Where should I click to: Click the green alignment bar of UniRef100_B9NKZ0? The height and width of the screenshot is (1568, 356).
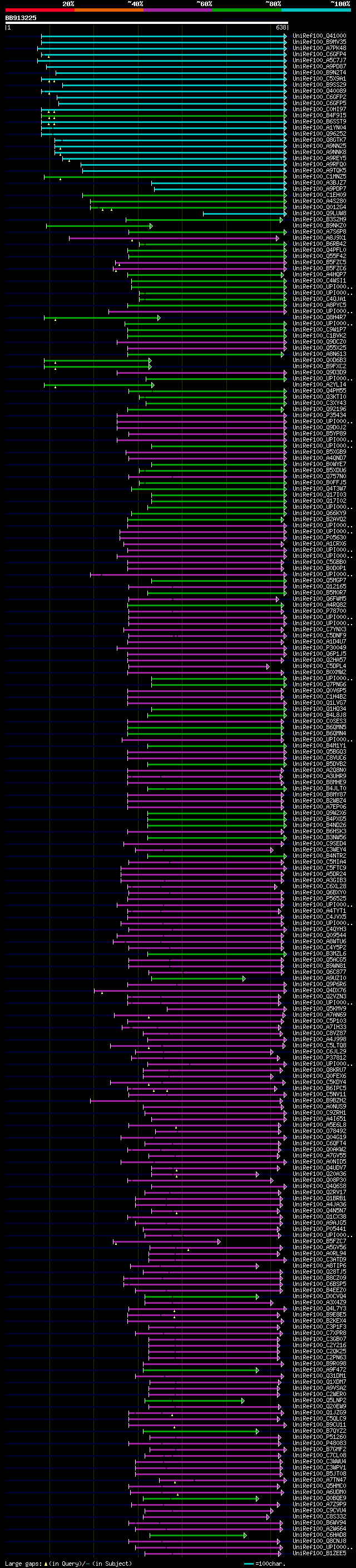click(x=99, y=226)
